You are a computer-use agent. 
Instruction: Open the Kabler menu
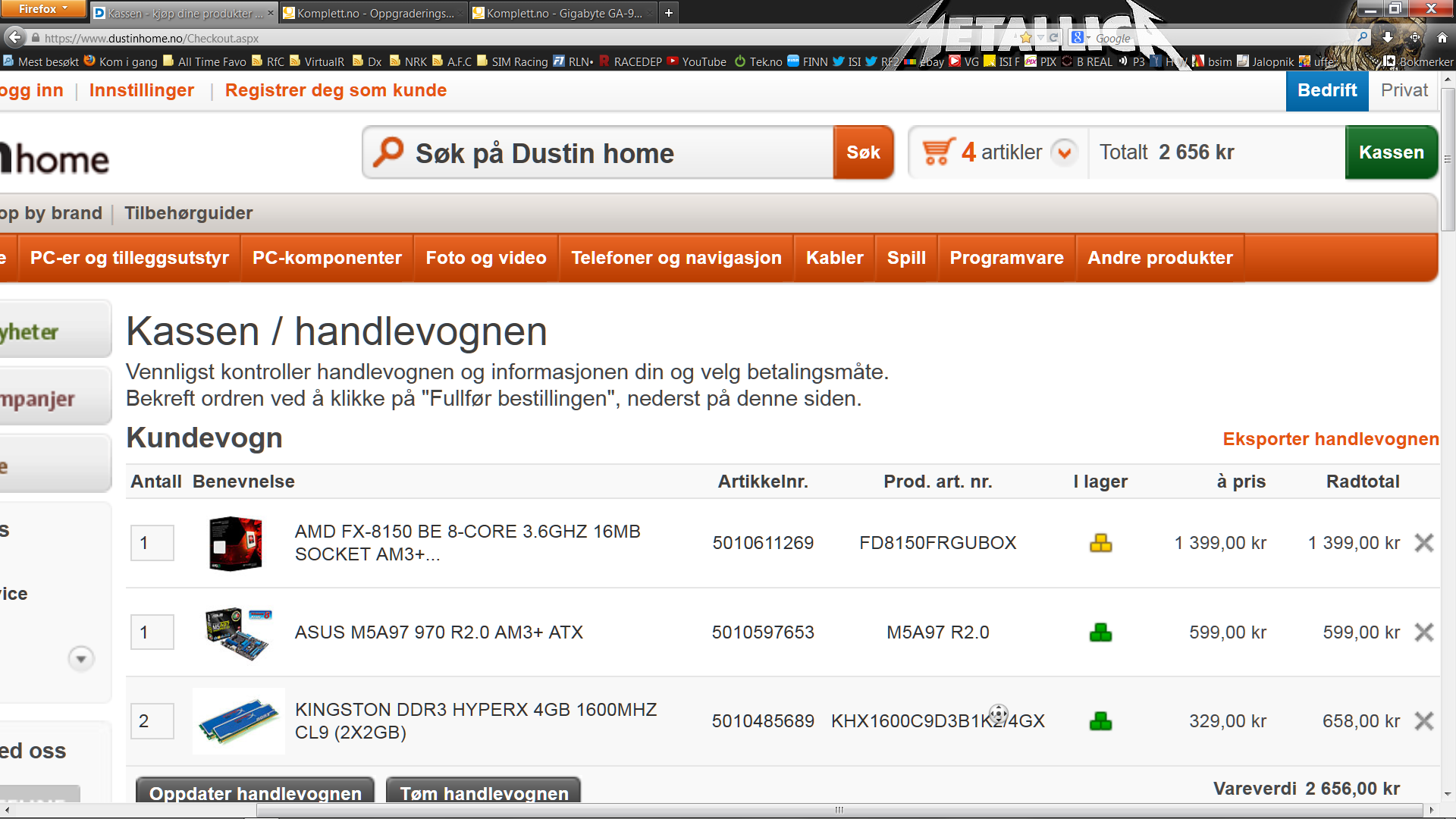coord(834,258)
